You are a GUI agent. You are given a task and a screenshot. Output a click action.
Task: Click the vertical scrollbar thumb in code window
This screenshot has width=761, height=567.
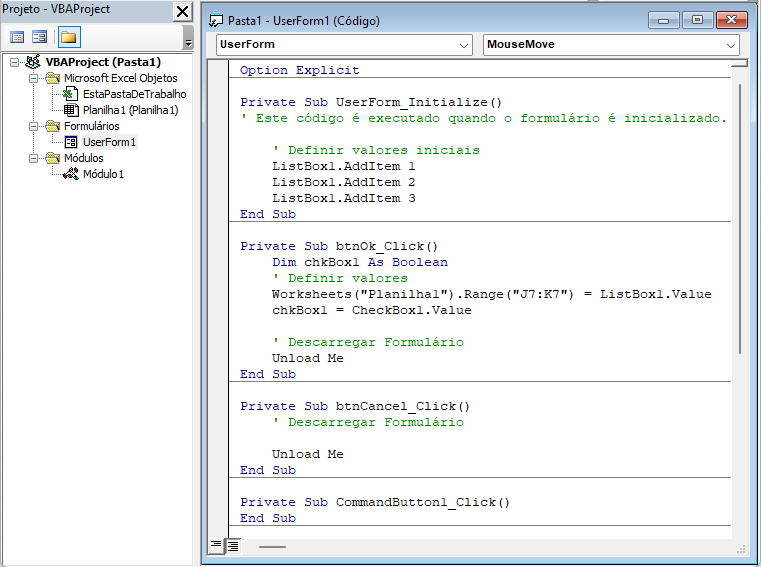pyautogui.click(x=740, y=218)
